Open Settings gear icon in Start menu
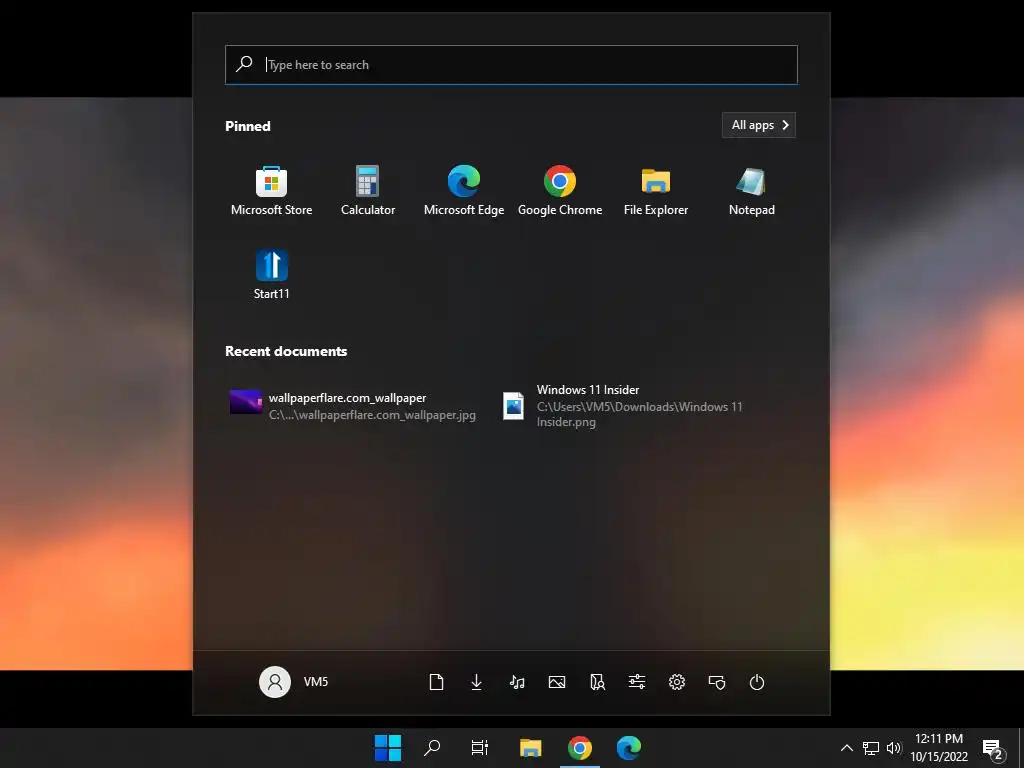This screenshot has height=768, width=1024. click(677, 682)
